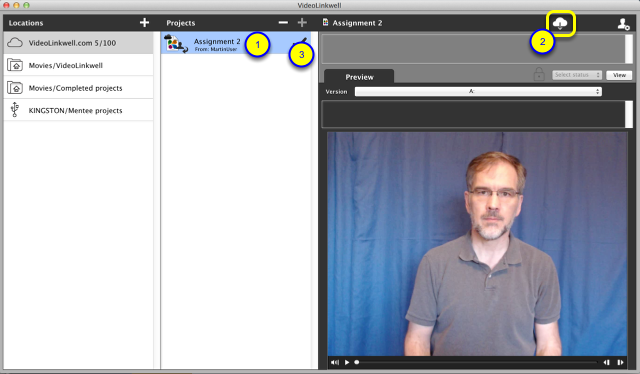Toggle the volume mute speaker icon
This screenshot has height=374, width=640.
pos(335,362)
